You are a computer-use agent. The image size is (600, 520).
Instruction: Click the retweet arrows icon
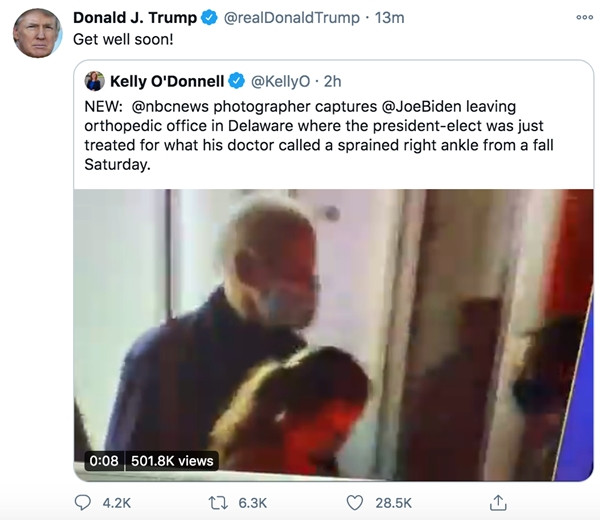(217, 502)
